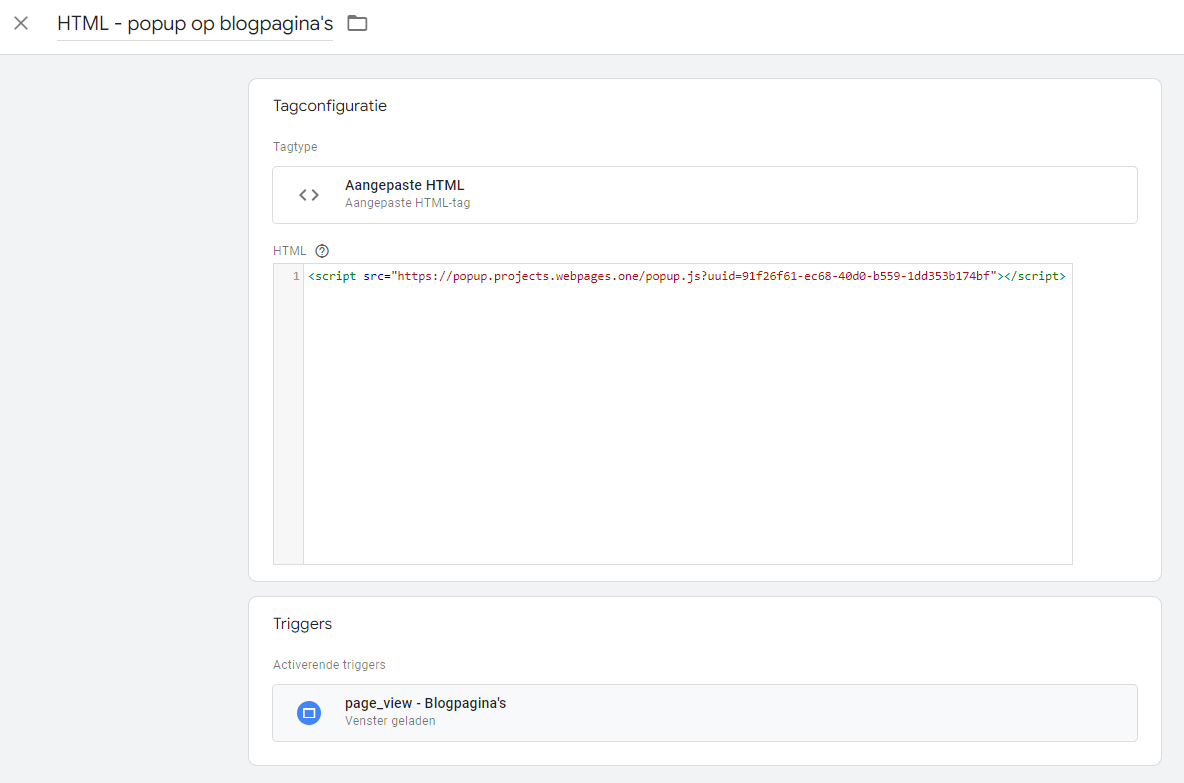The image size is (1184, 783).
Task: Close the tag editor with the X icon
Action: tap(21, 23)
